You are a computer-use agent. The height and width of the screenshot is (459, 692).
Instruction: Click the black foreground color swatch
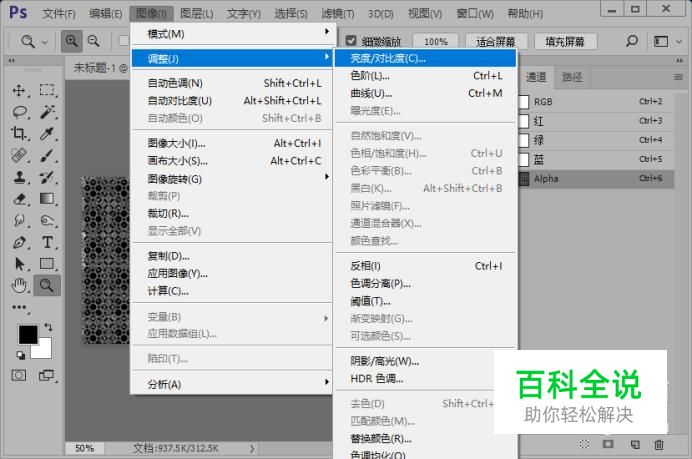click(27, 335)
